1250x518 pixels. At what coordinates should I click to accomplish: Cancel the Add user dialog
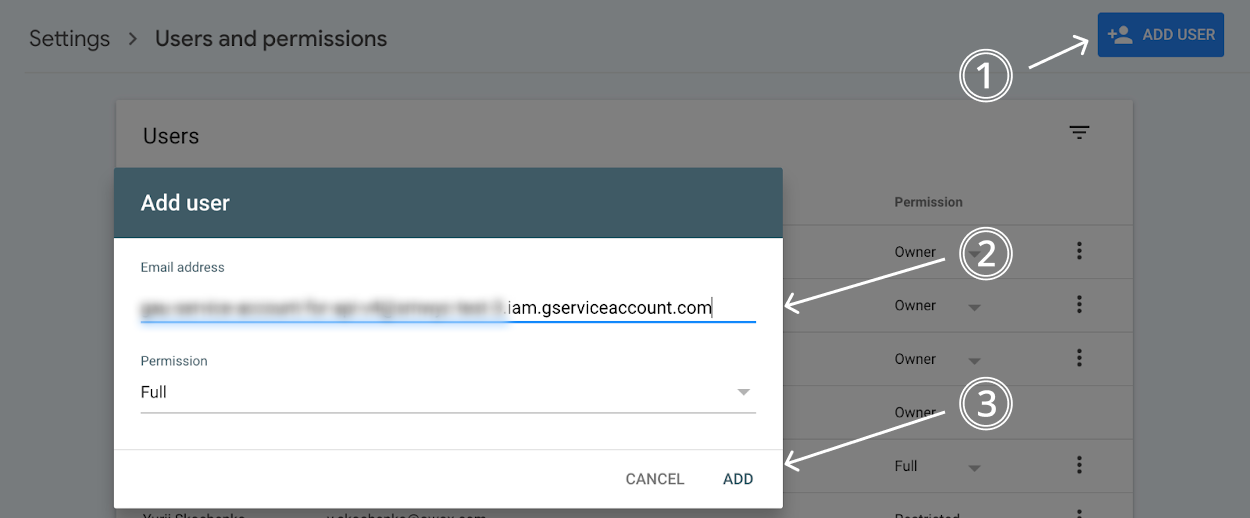click(655, 479)
